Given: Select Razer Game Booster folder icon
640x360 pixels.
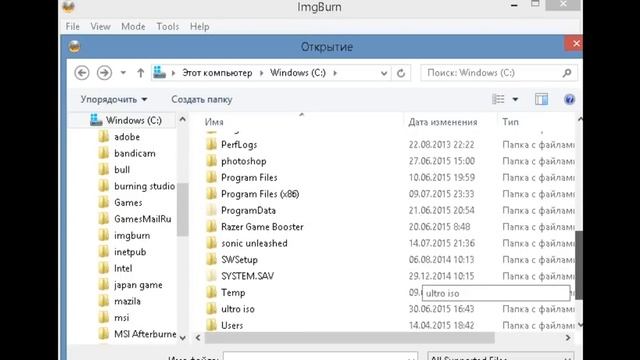Looking at the screenshot, I should (x=211, y=227).
